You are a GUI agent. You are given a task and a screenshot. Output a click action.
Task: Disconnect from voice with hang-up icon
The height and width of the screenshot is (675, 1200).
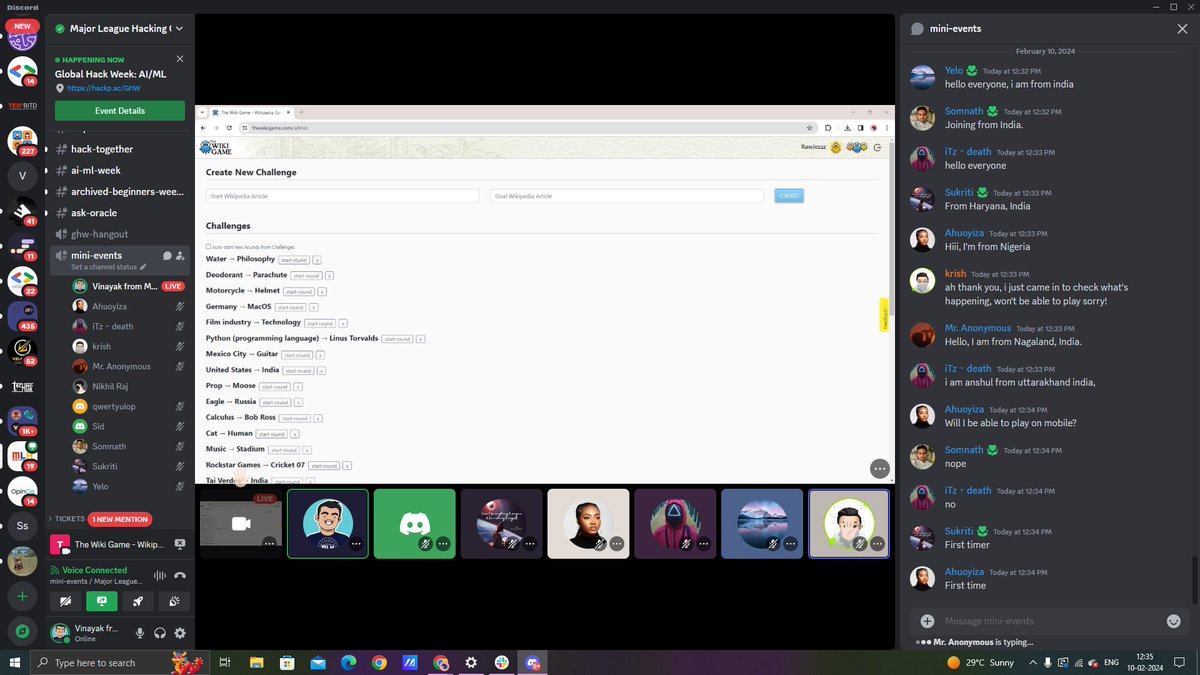[180, 575]
